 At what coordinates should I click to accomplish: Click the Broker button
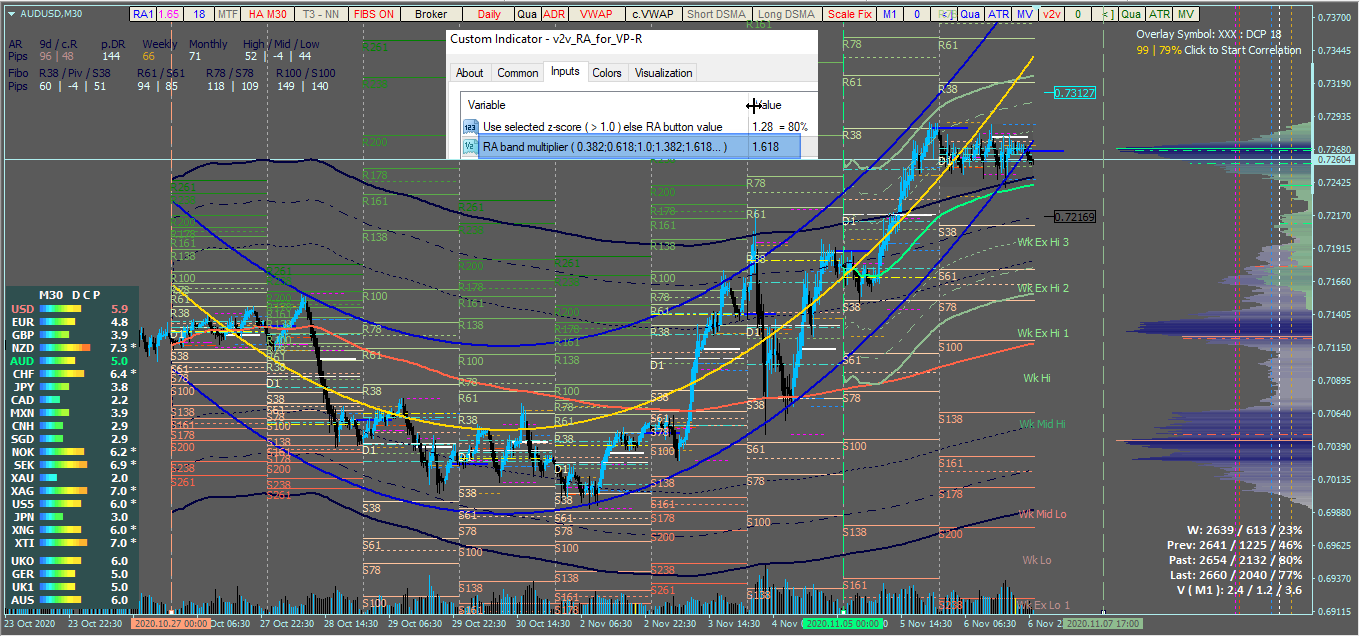(431, 15)
